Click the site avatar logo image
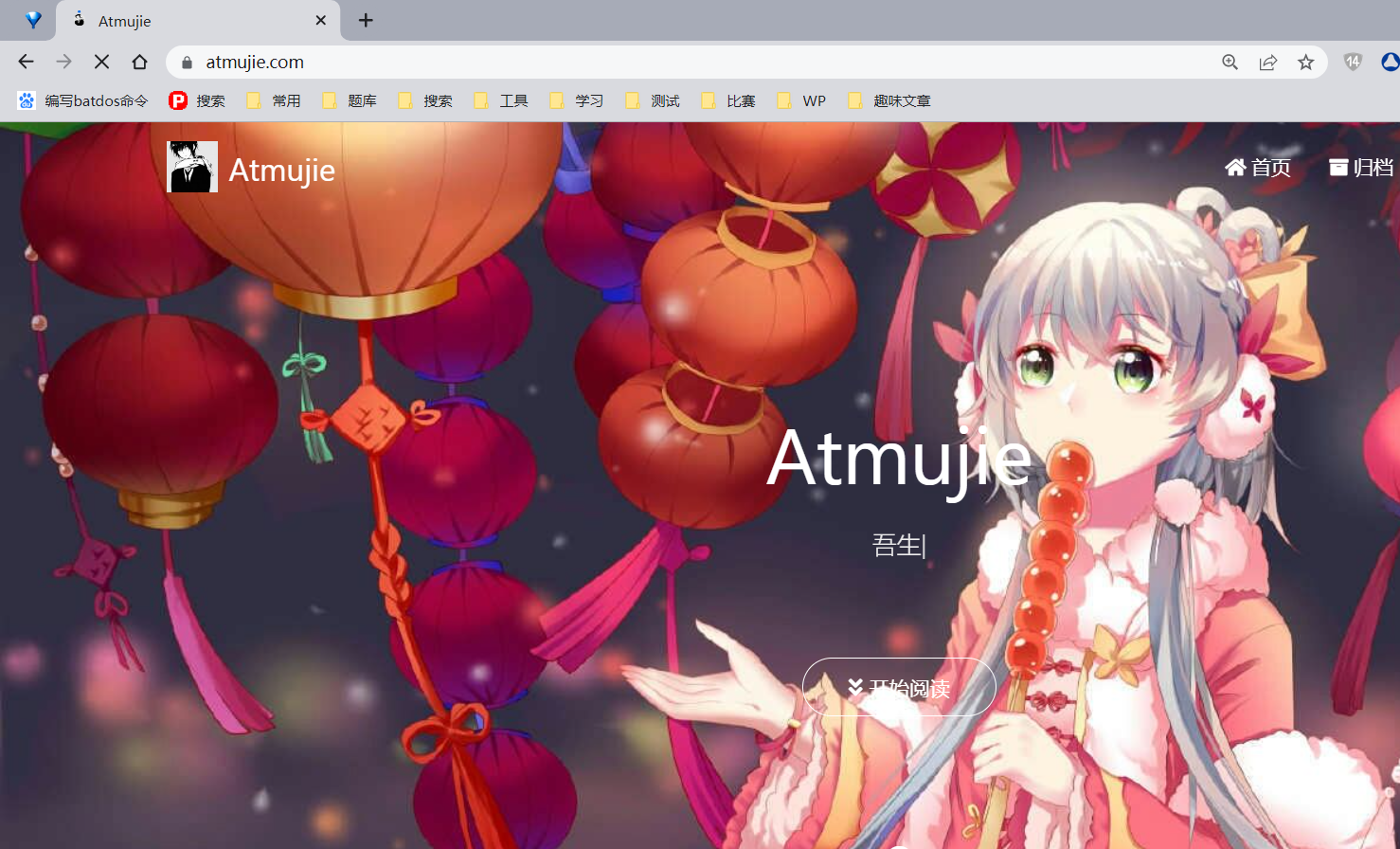The width and height of the screenshot is (1400, 849). [x=192, y=167]
